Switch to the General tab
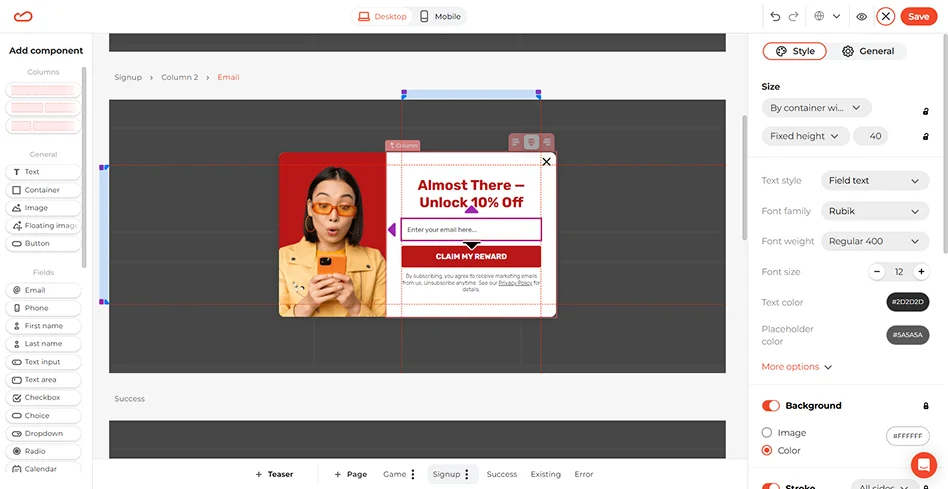 click(x=868, y=51)
